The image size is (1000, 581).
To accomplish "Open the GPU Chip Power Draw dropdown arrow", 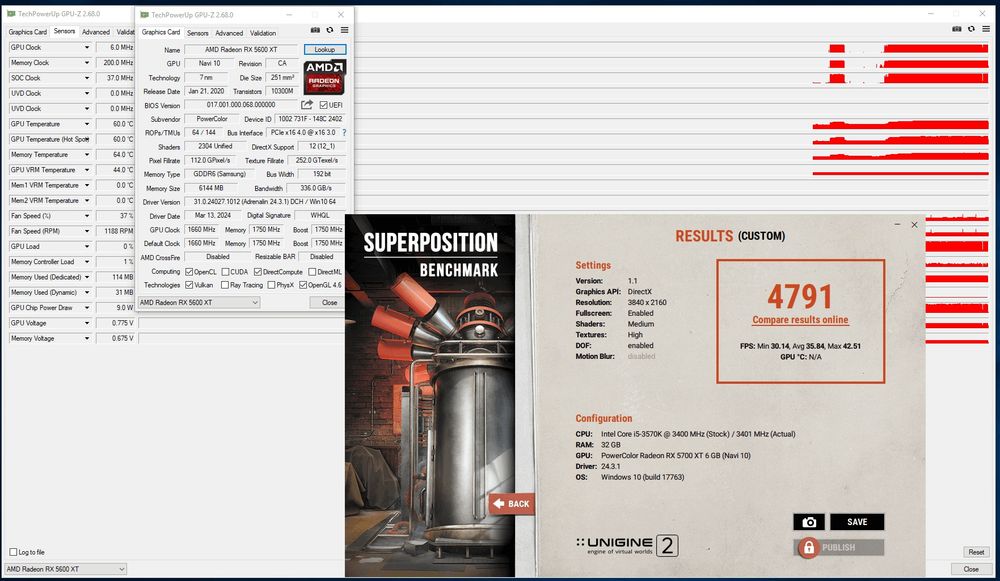I will click(87, 307).
